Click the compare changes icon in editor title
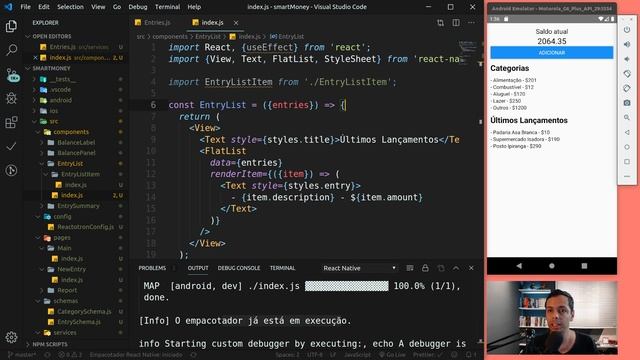 click(440, 23)
